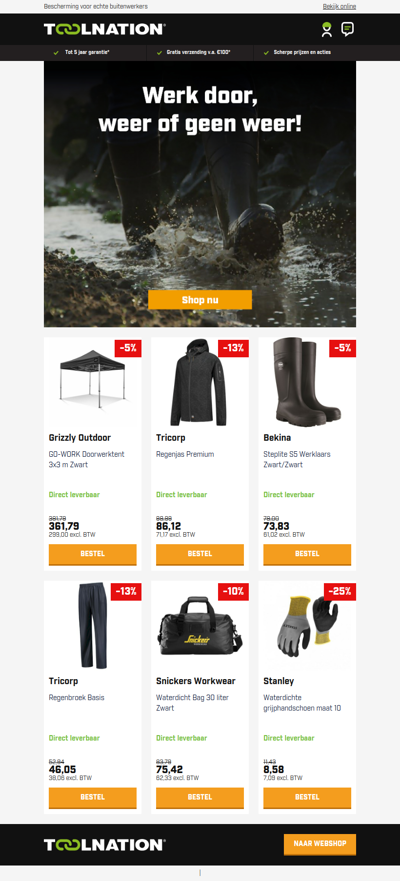Viewport: 400px width, 881px height.
Task: Click the -10% badge on Snickers bag
Action: (233, 591)
